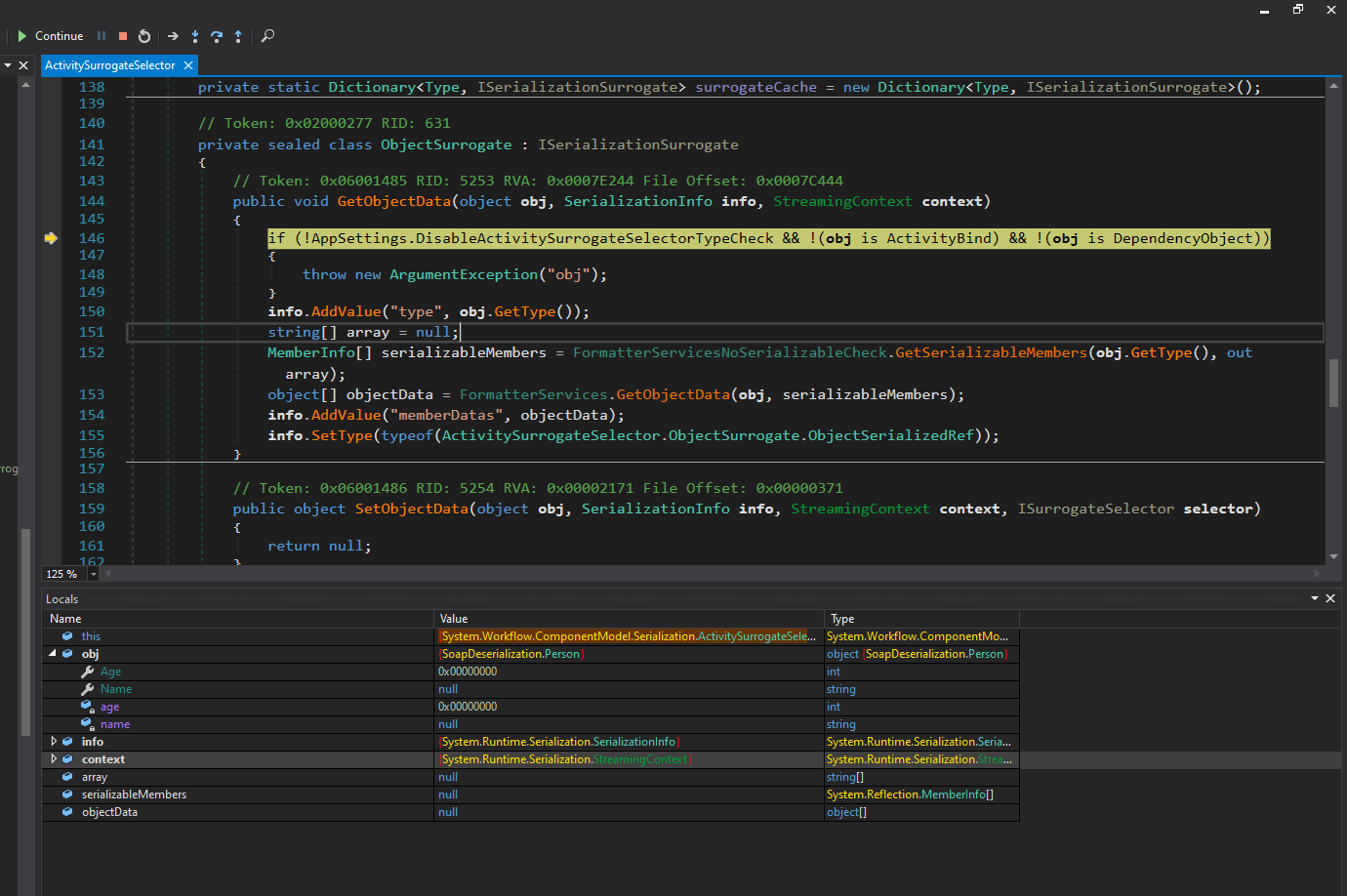This screenshot has height=896, width=1347.
Task: Close the Locals panel
Action: (1330, 598)
